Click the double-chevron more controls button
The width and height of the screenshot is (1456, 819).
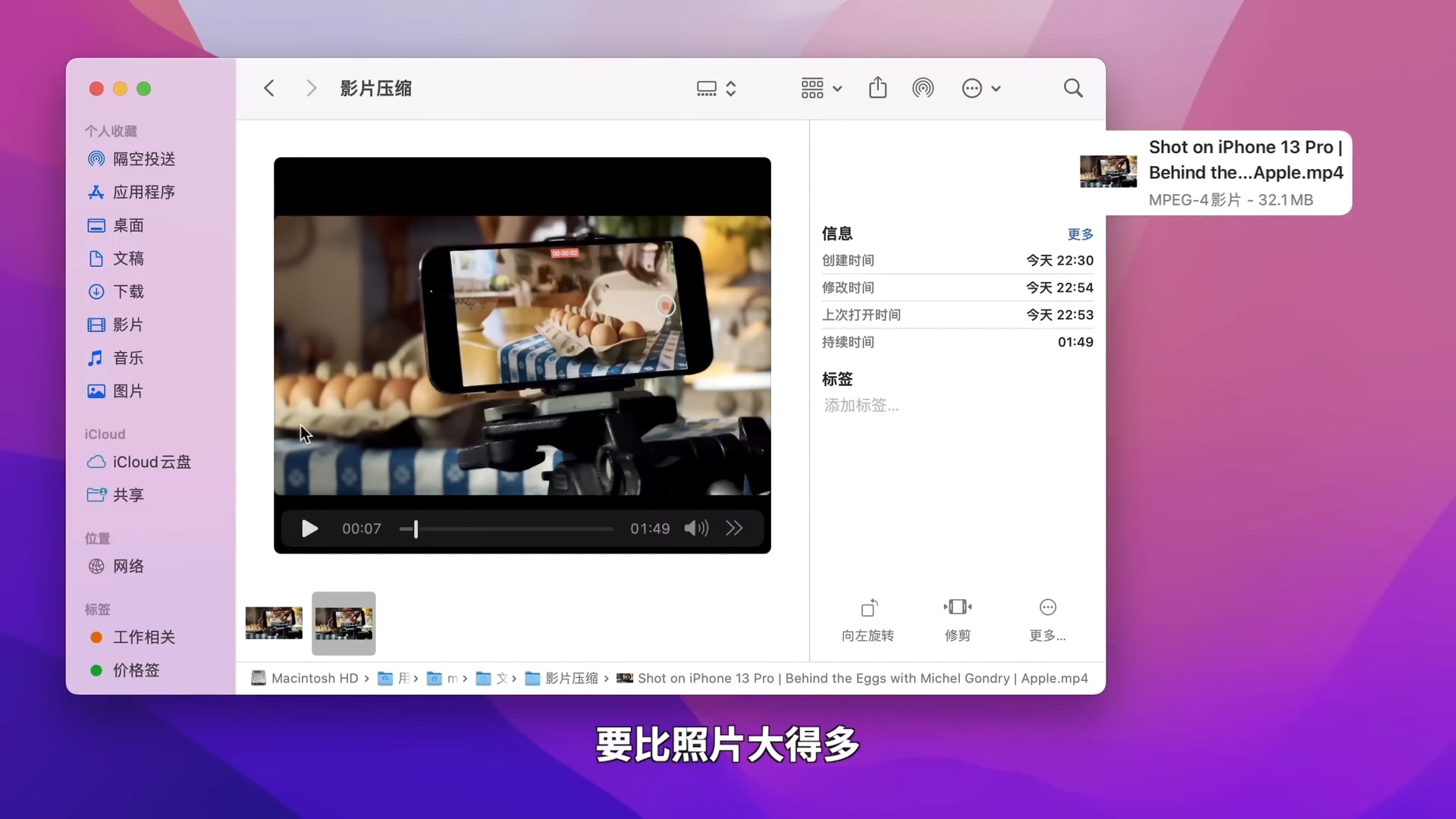(x=734, y=529)
